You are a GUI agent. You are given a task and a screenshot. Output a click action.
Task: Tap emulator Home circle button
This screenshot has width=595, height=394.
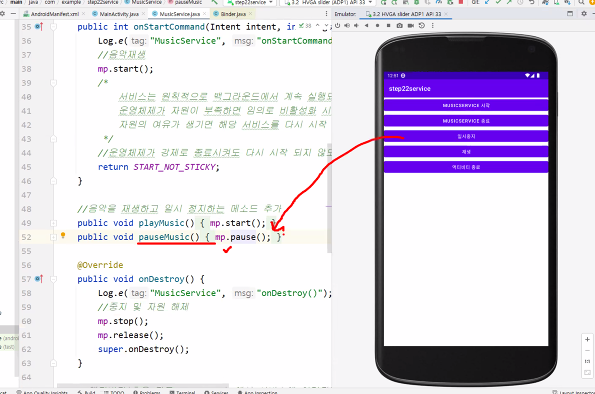377,25
